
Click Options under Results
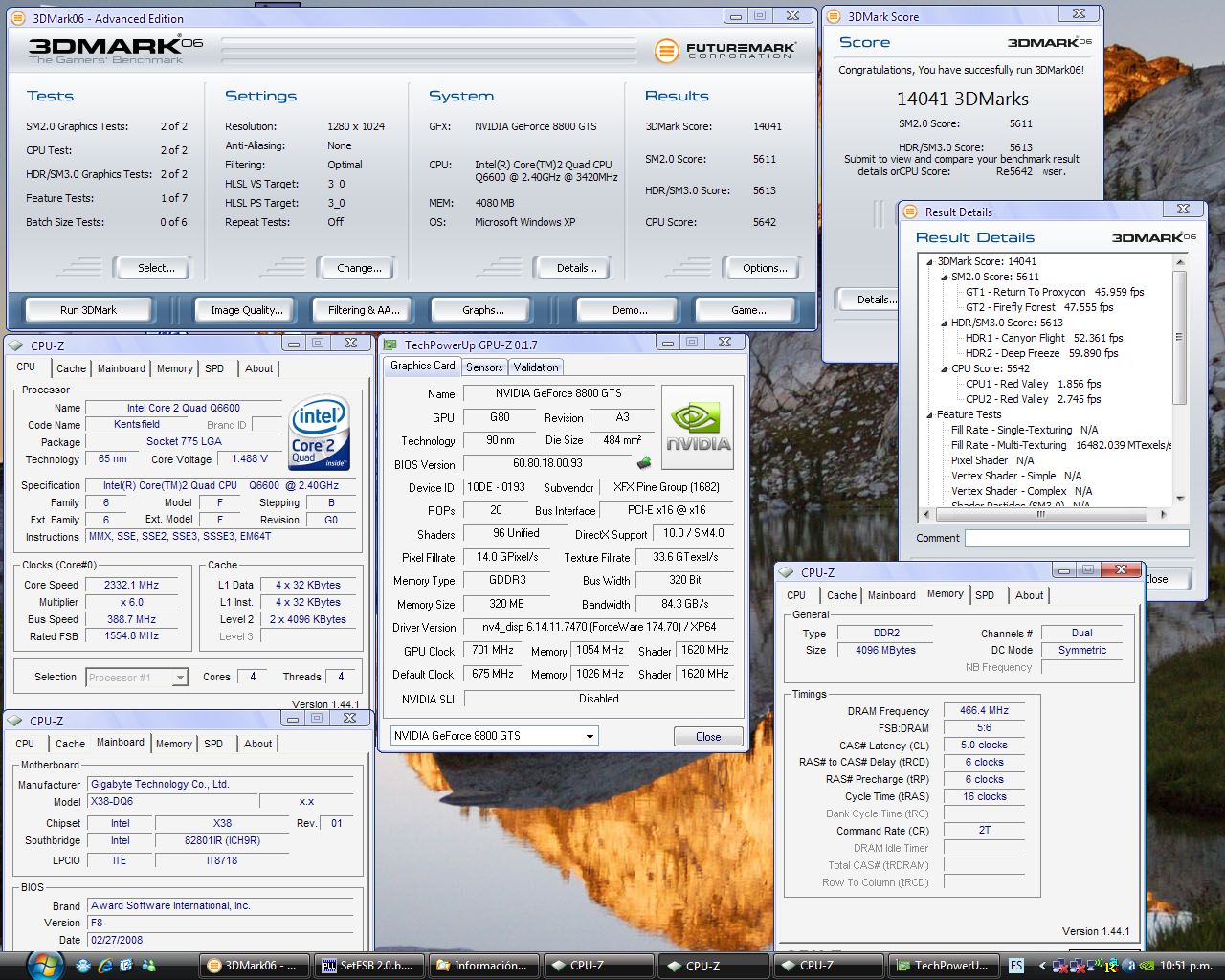point(765,268)
